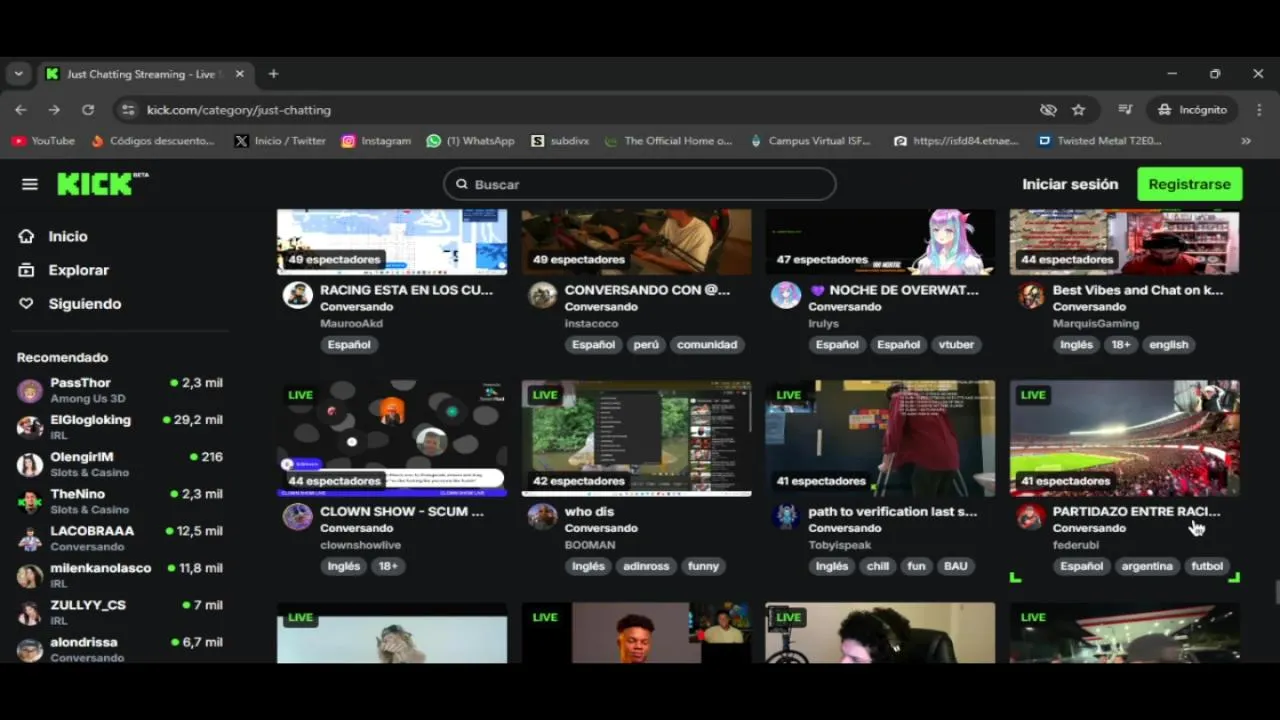Open Instagram bookmark
1280x720 pixels.
[376, 141]
